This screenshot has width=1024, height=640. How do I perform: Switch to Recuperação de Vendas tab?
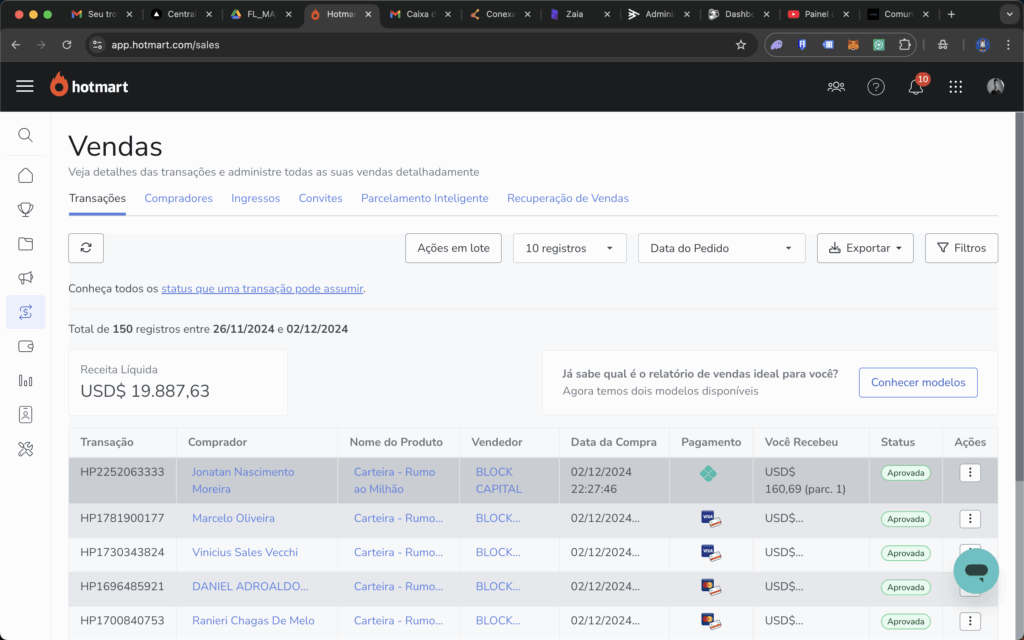tap(568, 198)
